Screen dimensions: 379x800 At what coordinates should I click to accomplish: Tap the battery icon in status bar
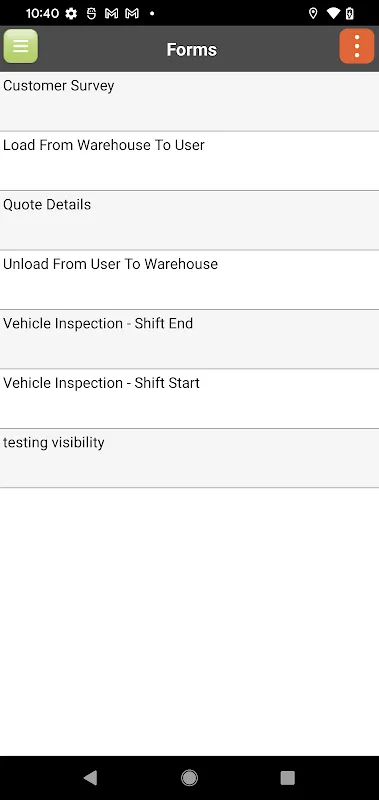click(349, 14)
